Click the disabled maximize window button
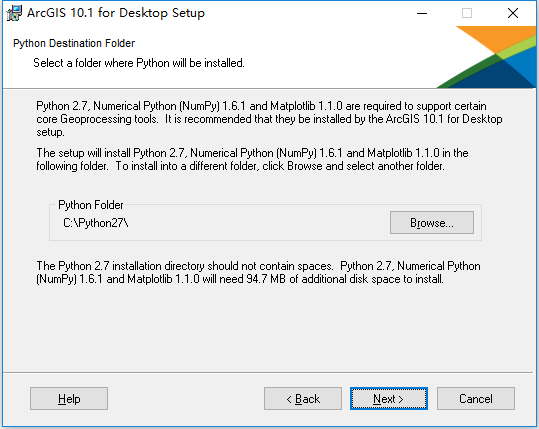 467,13
